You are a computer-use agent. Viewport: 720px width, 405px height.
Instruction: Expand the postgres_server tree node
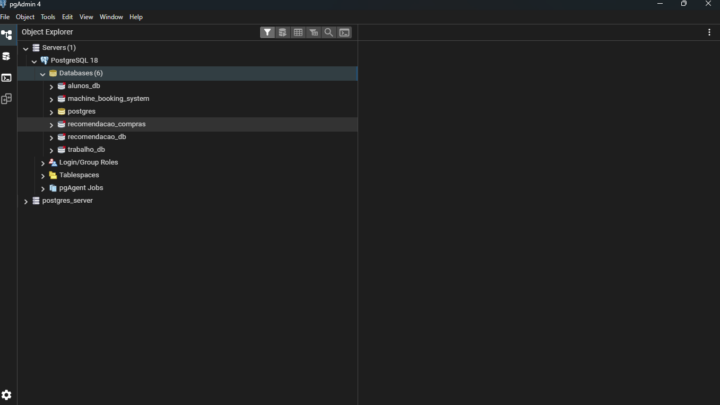[x=26, y=201]
